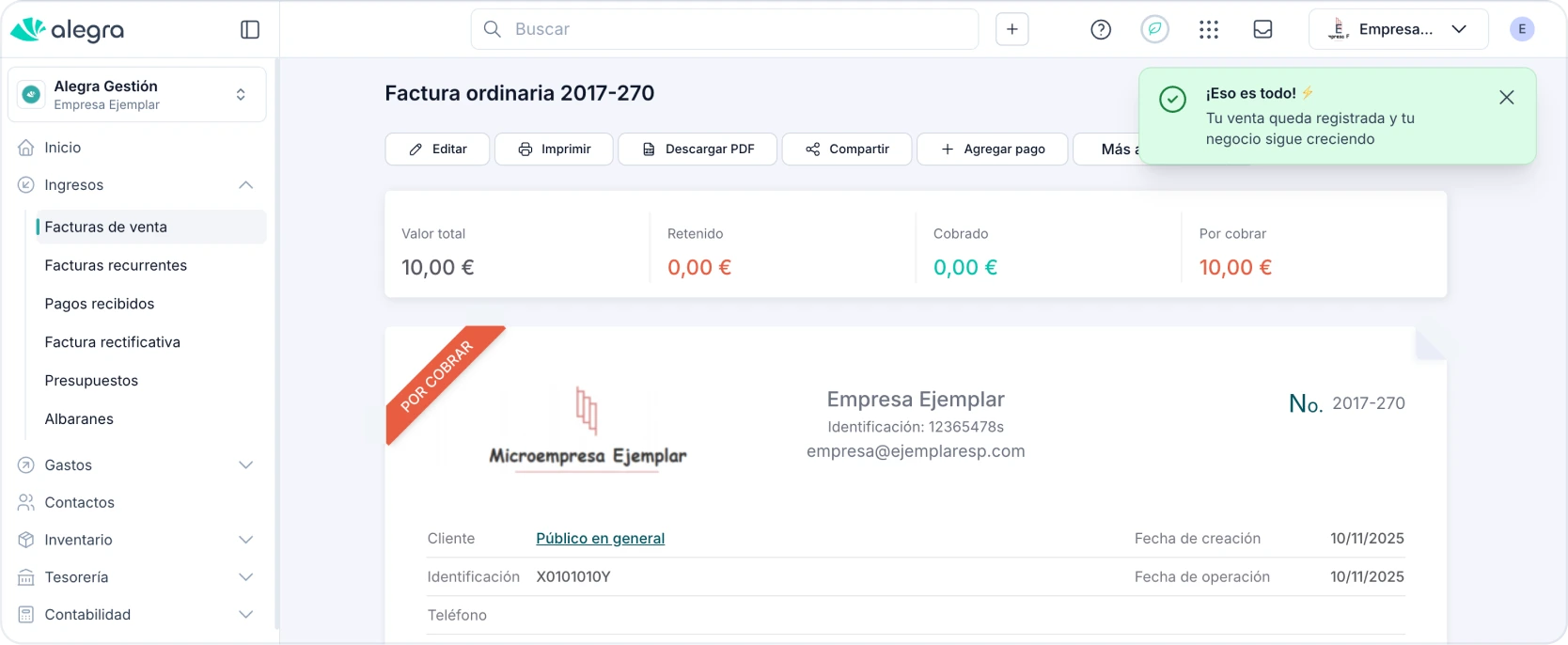Open the apps grid icon

pos(1209,30)
